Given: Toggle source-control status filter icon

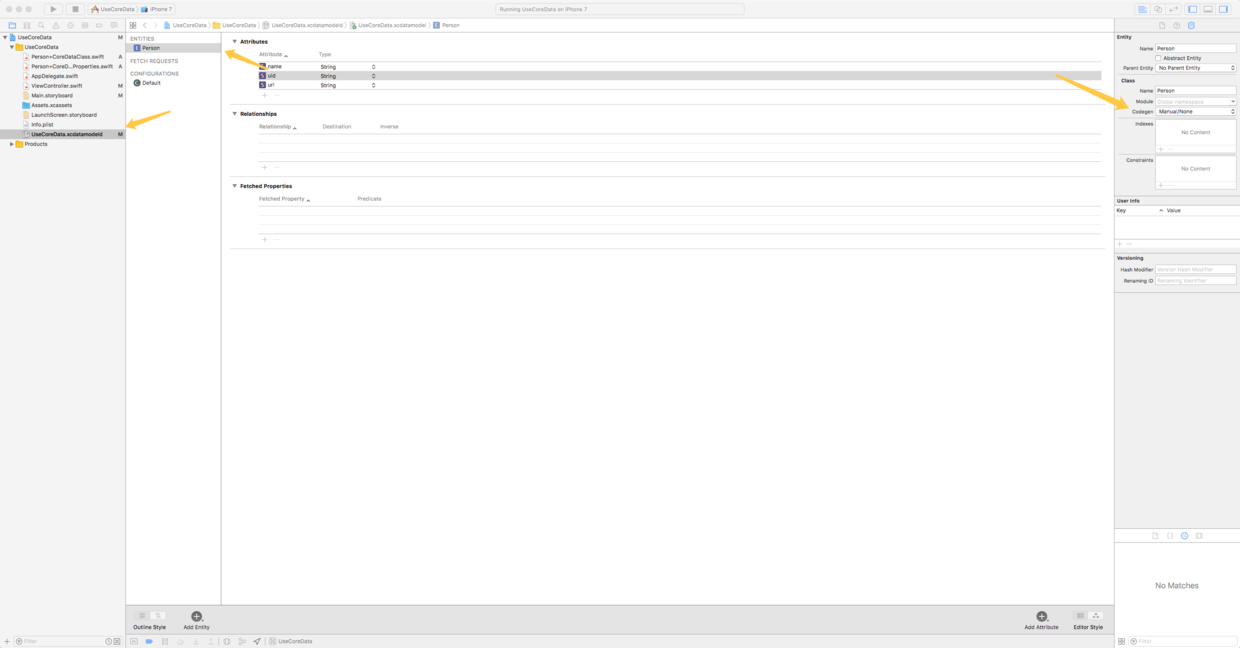Looking at the screenshot, I should tap(118, 641).
